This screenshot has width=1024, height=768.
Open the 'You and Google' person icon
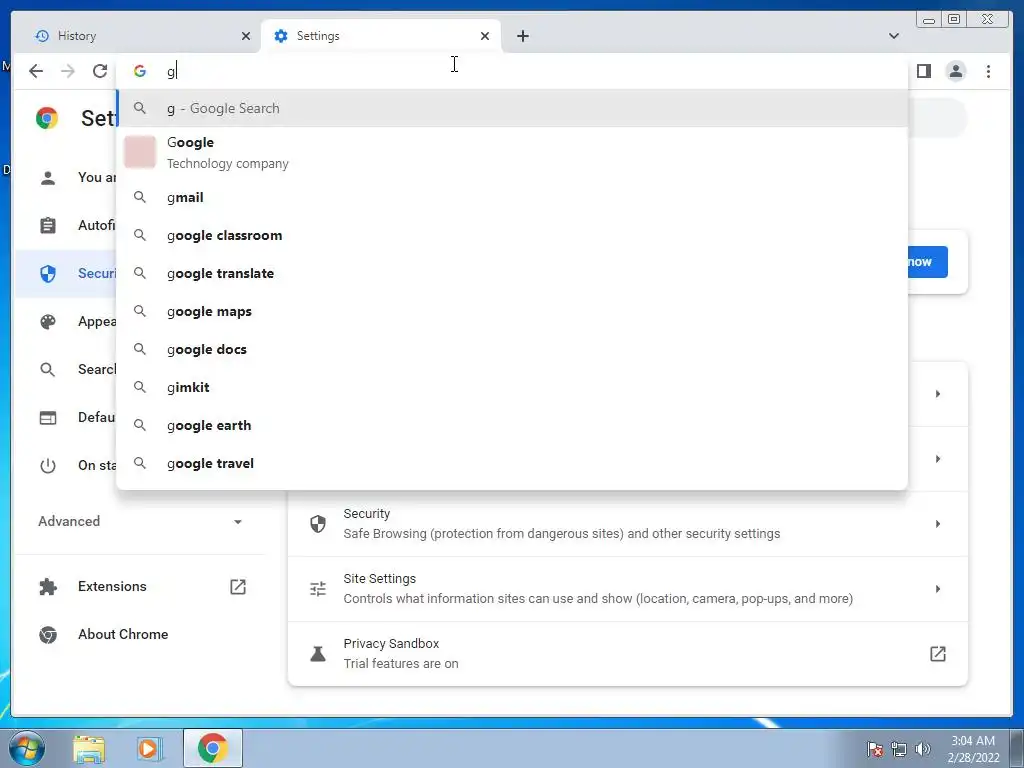pyautogui.click(x=48, y=178)
